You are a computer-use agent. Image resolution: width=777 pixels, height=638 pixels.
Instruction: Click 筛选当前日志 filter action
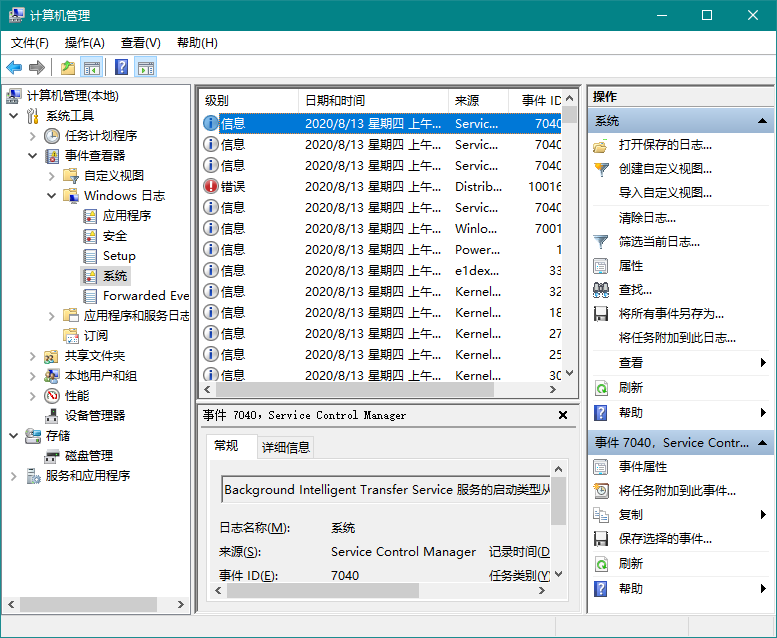click(x=658, y=241)
